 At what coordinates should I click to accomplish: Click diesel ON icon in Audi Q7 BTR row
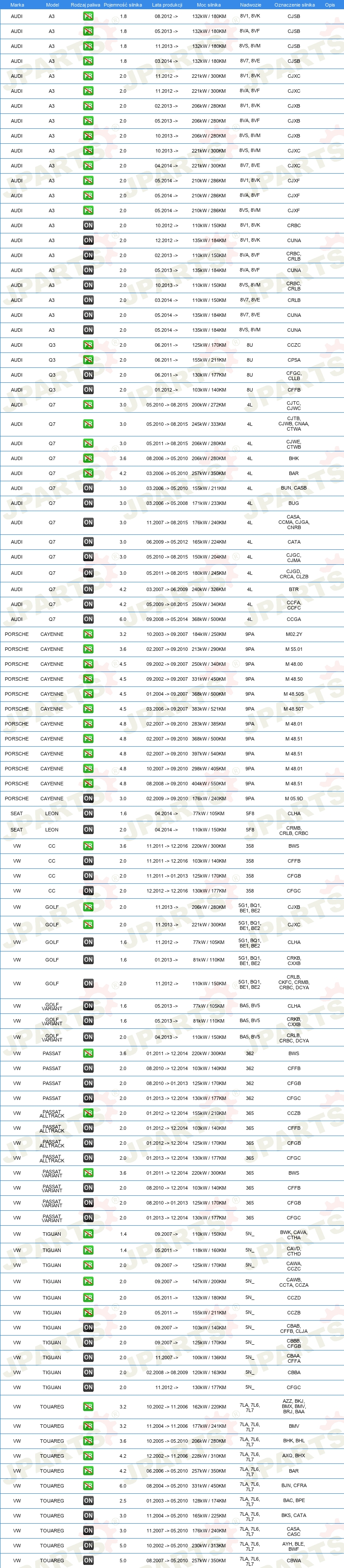88,589
